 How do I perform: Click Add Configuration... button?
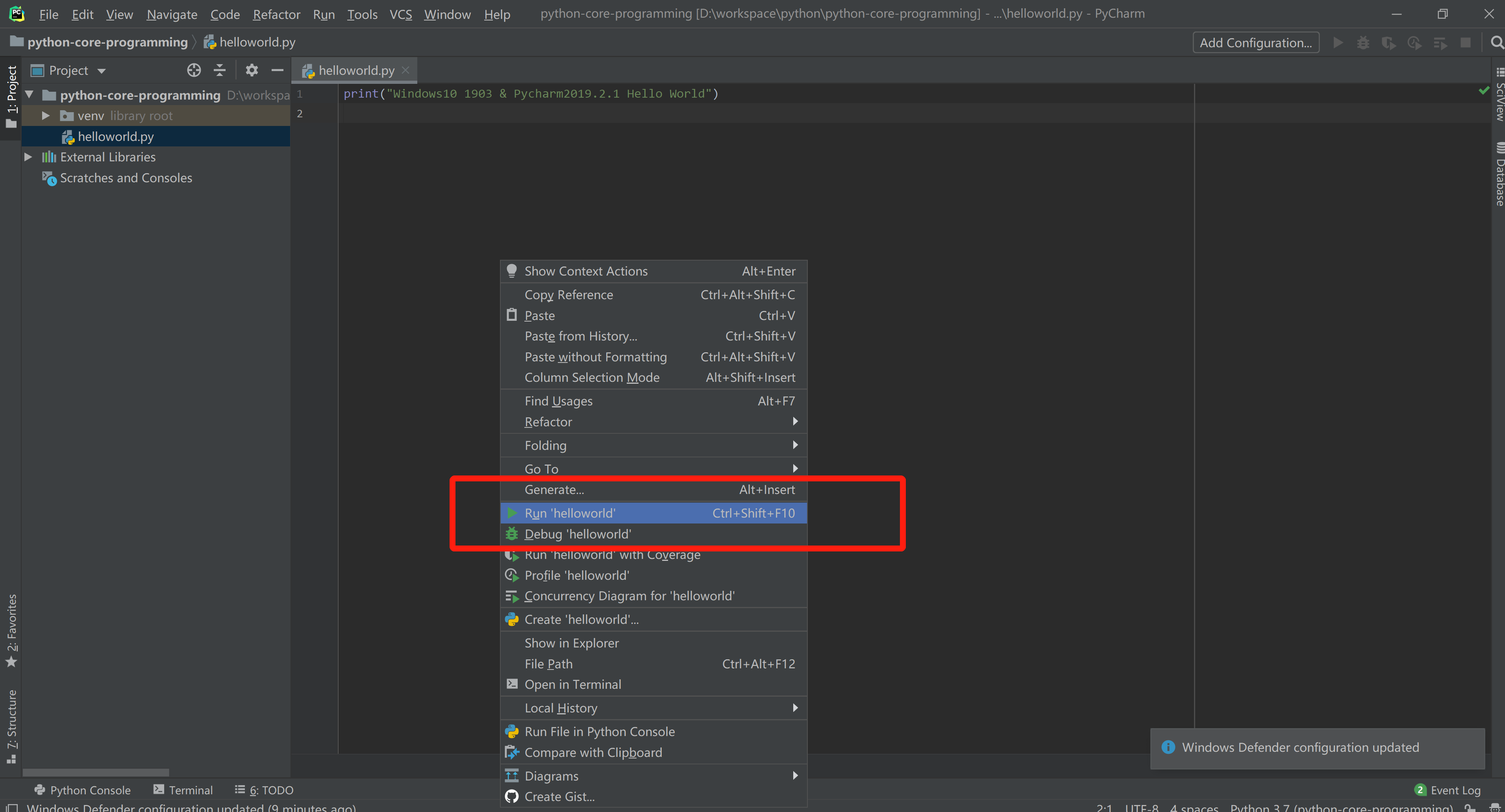coord(1255,43)
